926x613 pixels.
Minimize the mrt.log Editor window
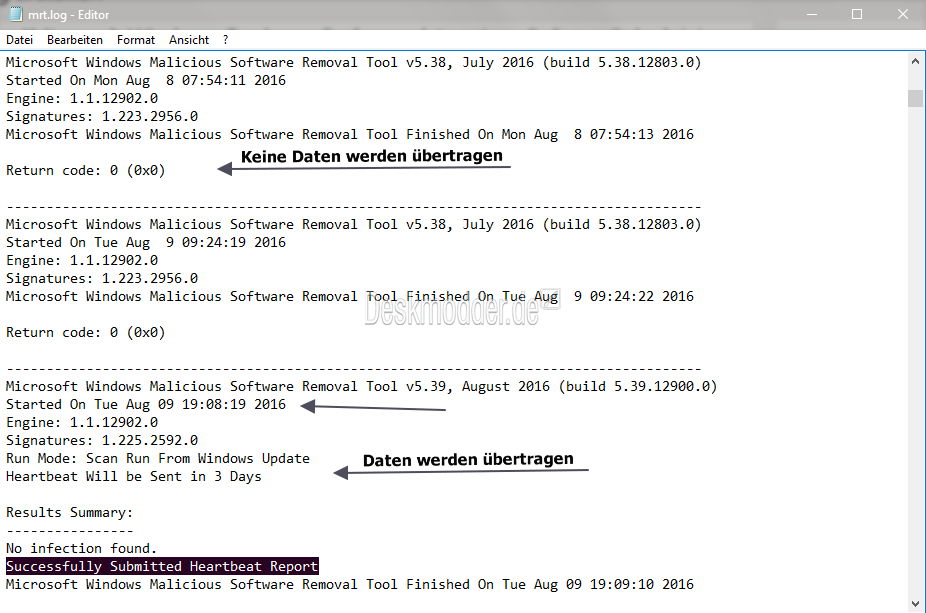(x=812, y=14)
